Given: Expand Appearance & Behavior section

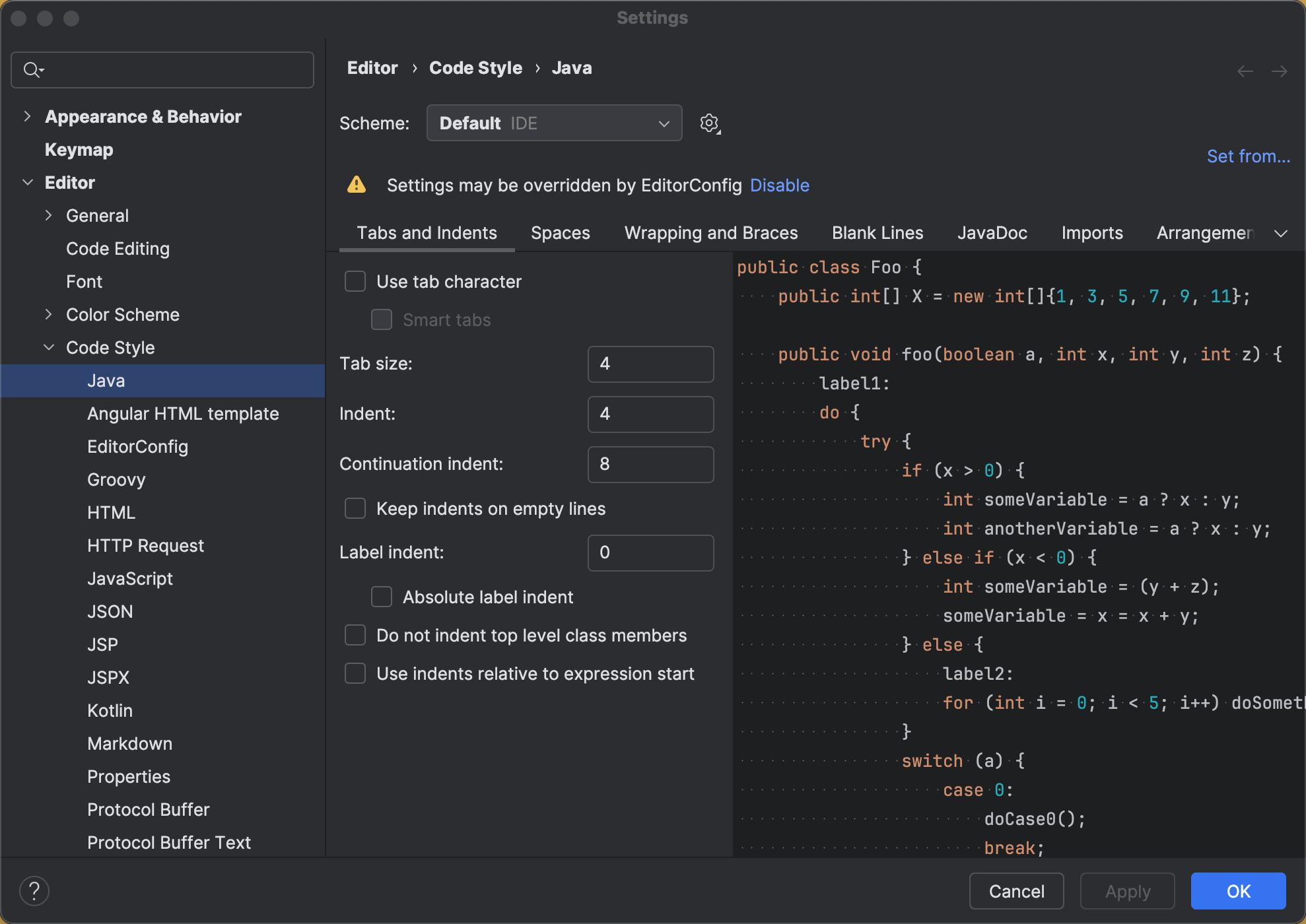Looking at the screenshot, I should [x=27, y=116].
